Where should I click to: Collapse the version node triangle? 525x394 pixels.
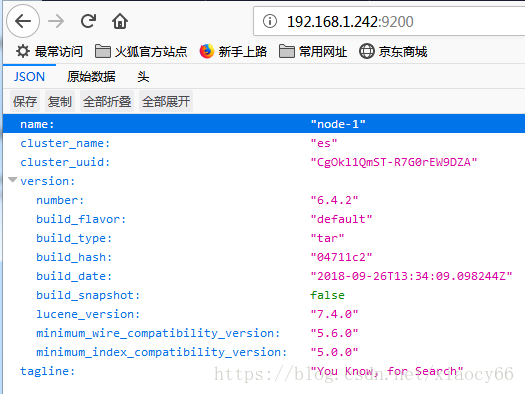pos(13,180)
